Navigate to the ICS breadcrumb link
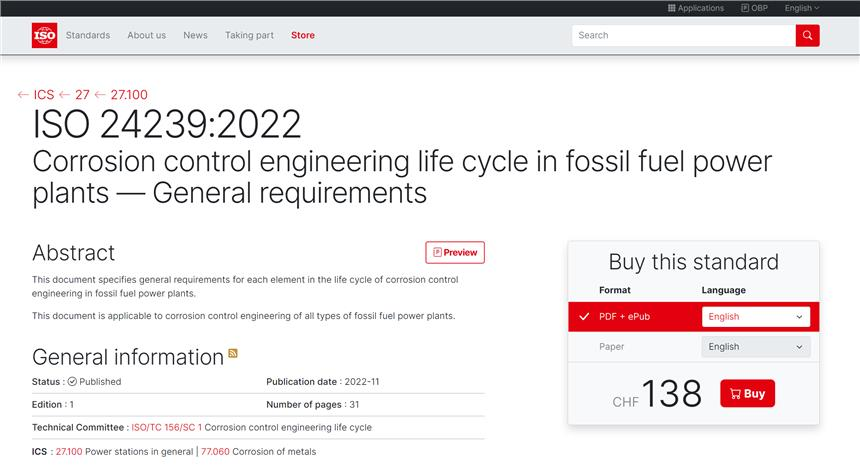This screenshot has width=860, height=470. coord(43,95)
